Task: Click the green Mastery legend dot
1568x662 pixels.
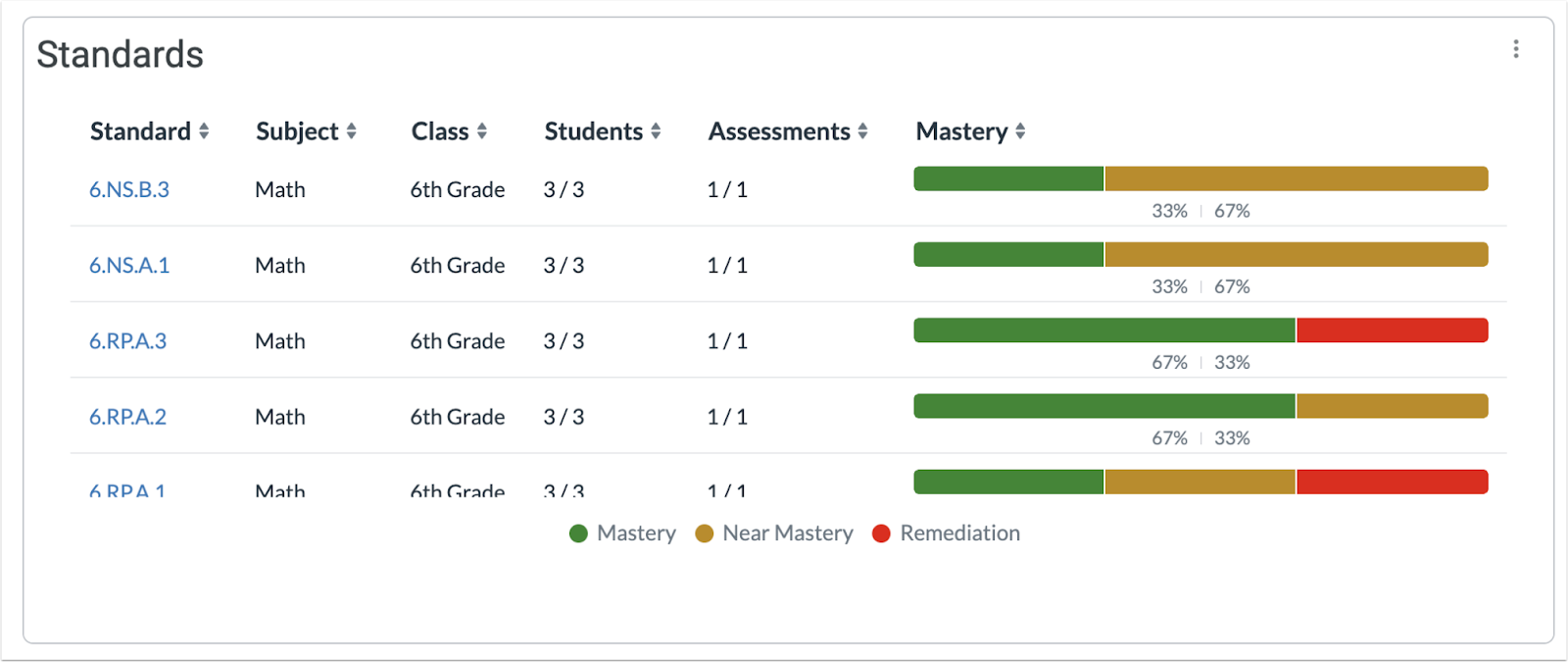Action: tap(578, 533)
